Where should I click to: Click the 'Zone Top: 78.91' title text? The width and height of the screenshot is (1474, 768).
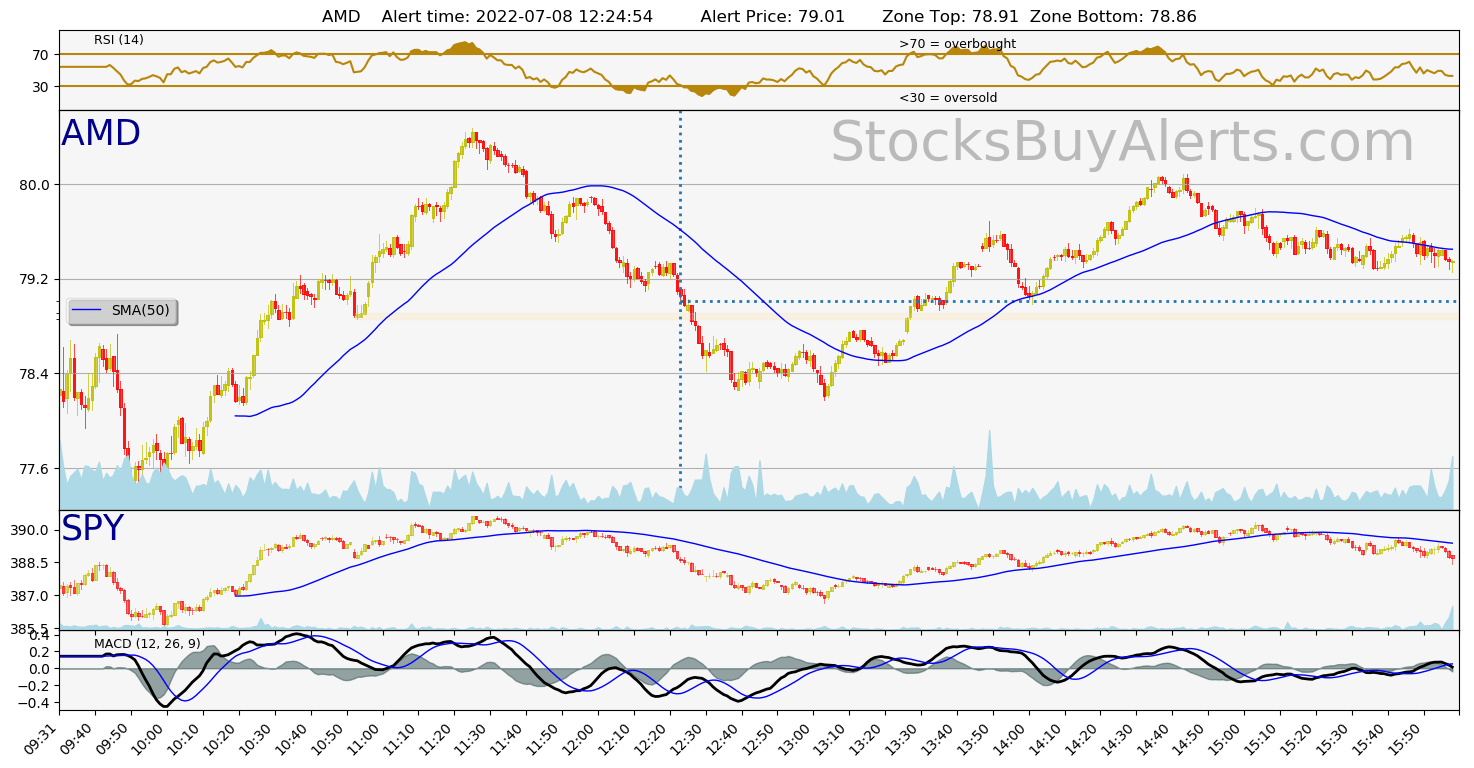[x=950, y=17]
